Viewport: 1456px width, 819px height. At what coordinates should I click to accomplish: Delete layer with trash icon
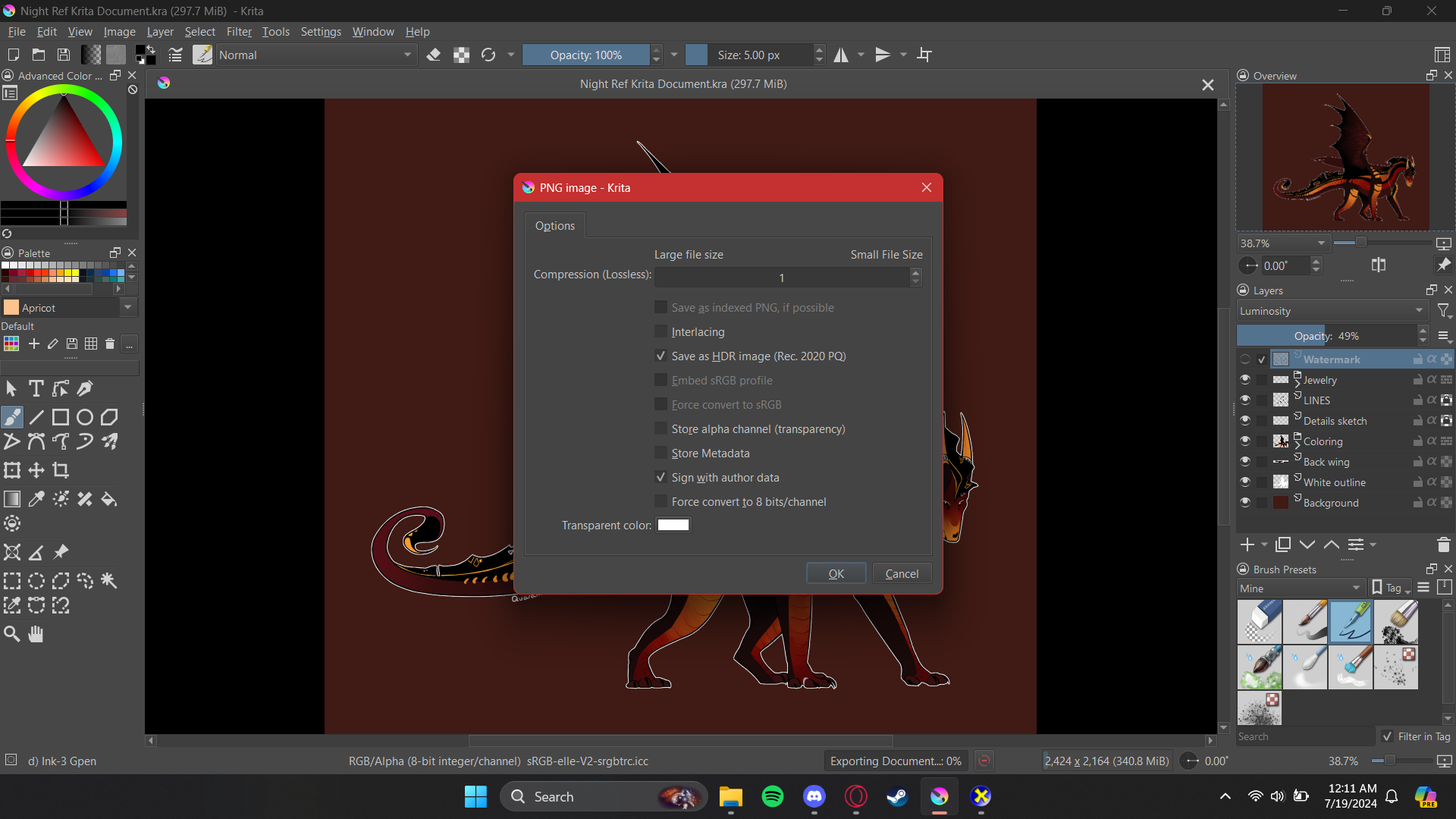[x=1443, y=544]
